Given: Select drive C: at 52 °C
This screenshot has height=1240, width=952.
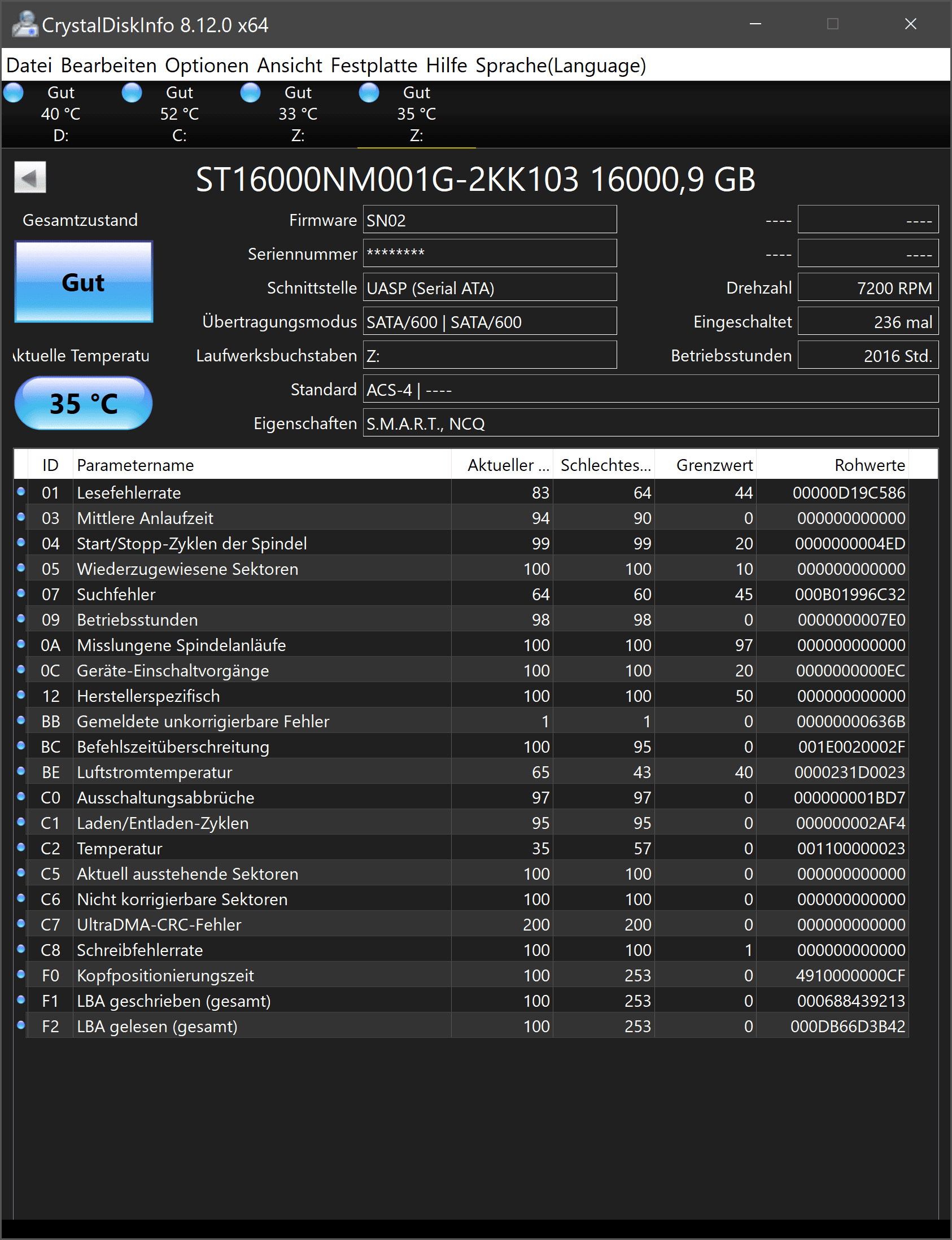Looking at the screenshot, I should [x=179, y=114].
